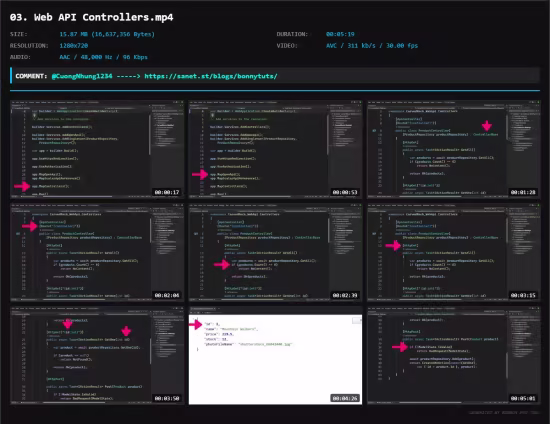Open the JSON output thumbnail at 00:04:26
The image size is (550, 424).
click(x=275, y=355)
